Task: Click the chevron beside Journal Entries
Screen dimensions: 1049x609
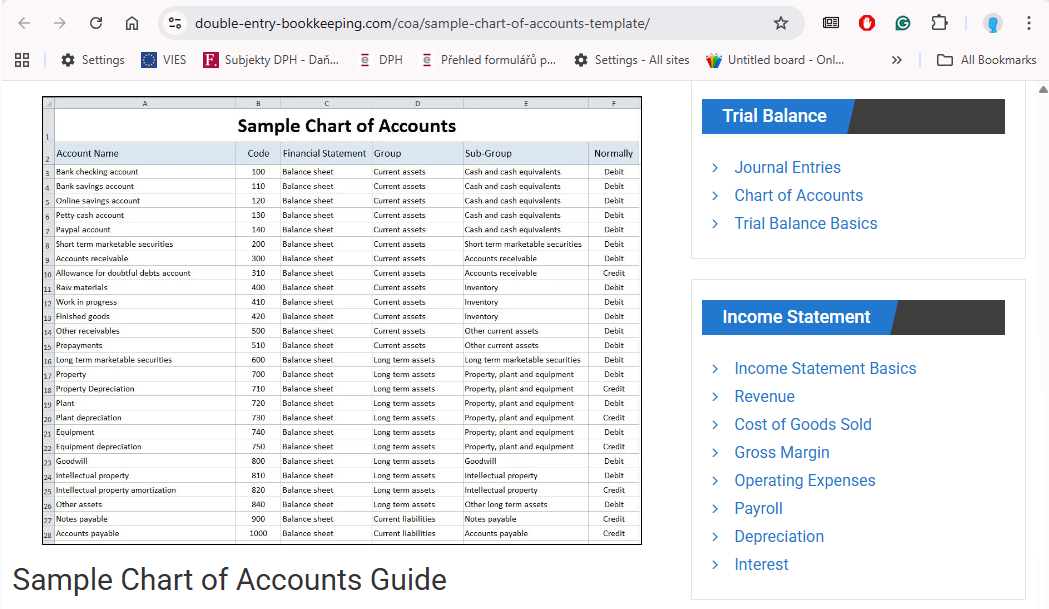Action: (x=715, y=168)
